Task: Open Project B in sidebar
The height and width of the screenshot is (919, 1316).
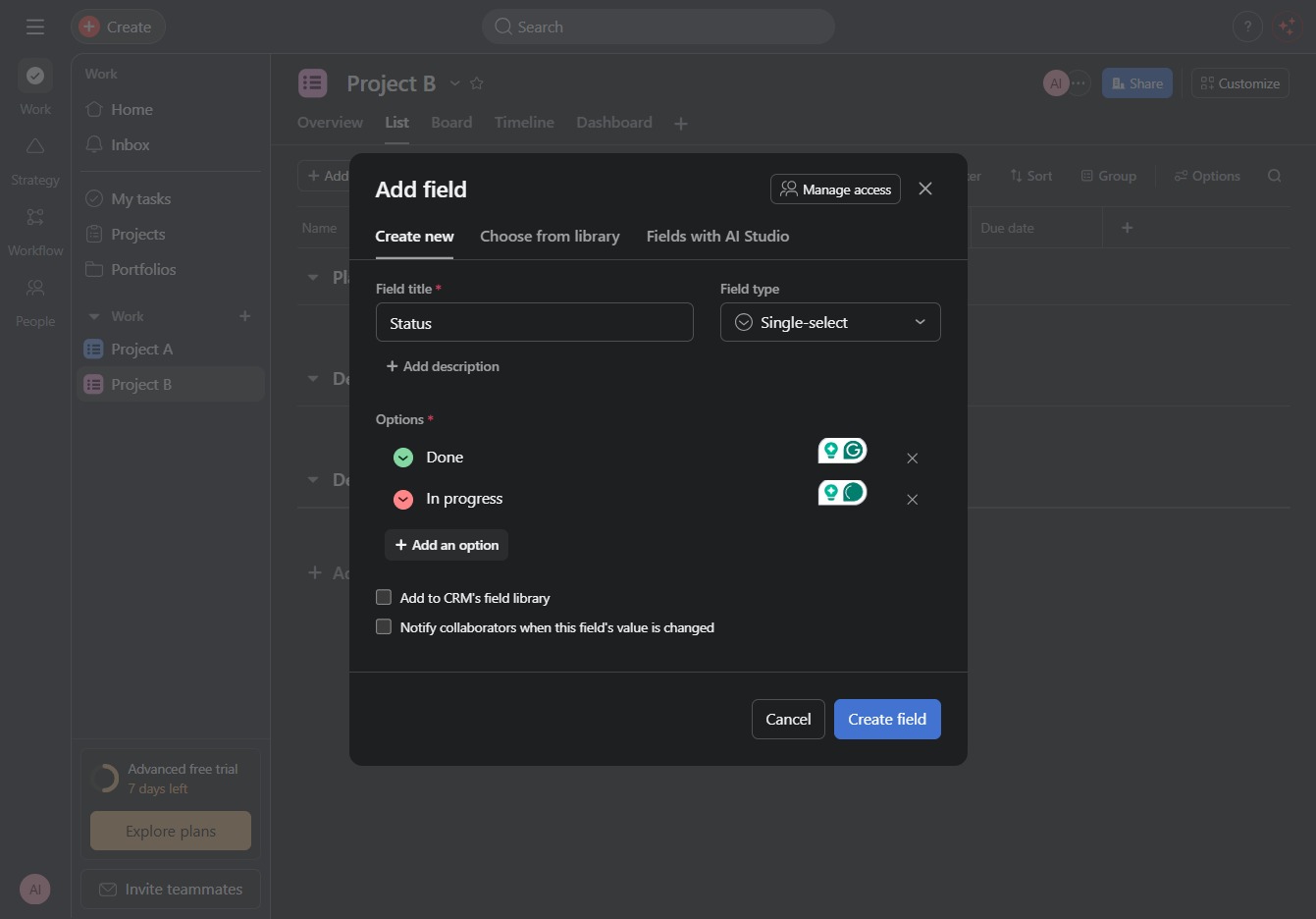Action: (171, 385)
